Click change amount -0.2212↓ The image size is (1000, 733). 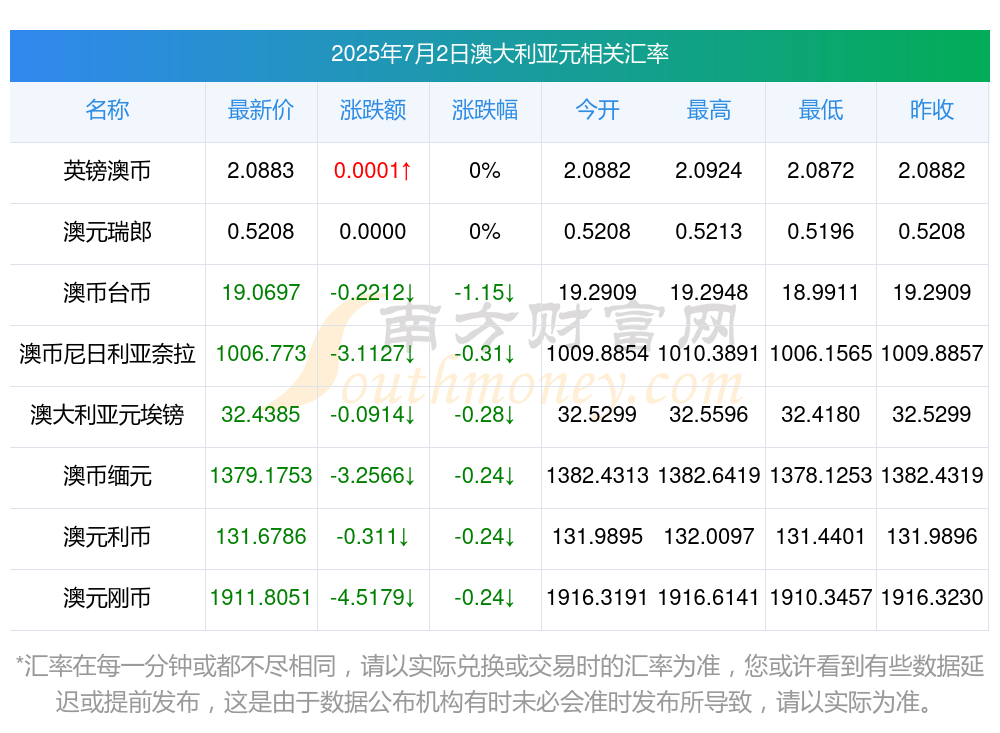[x=373, y=293]
